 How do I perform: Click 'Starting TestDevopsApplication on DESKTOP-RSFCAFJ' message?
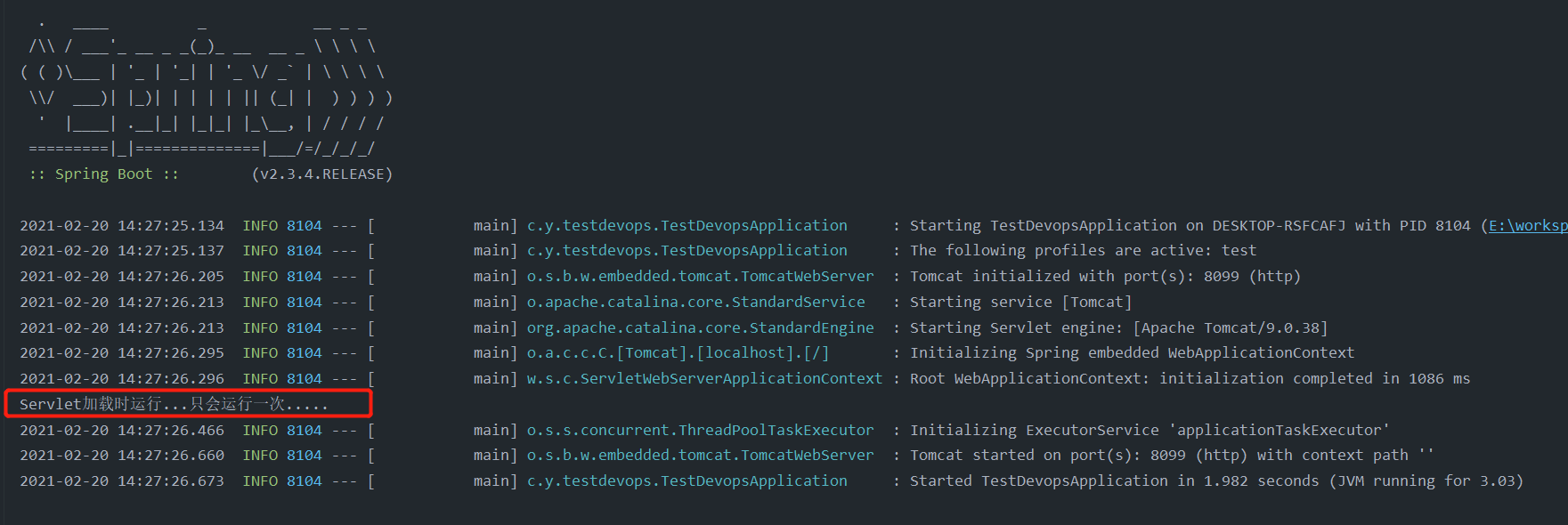point(1128,226)
